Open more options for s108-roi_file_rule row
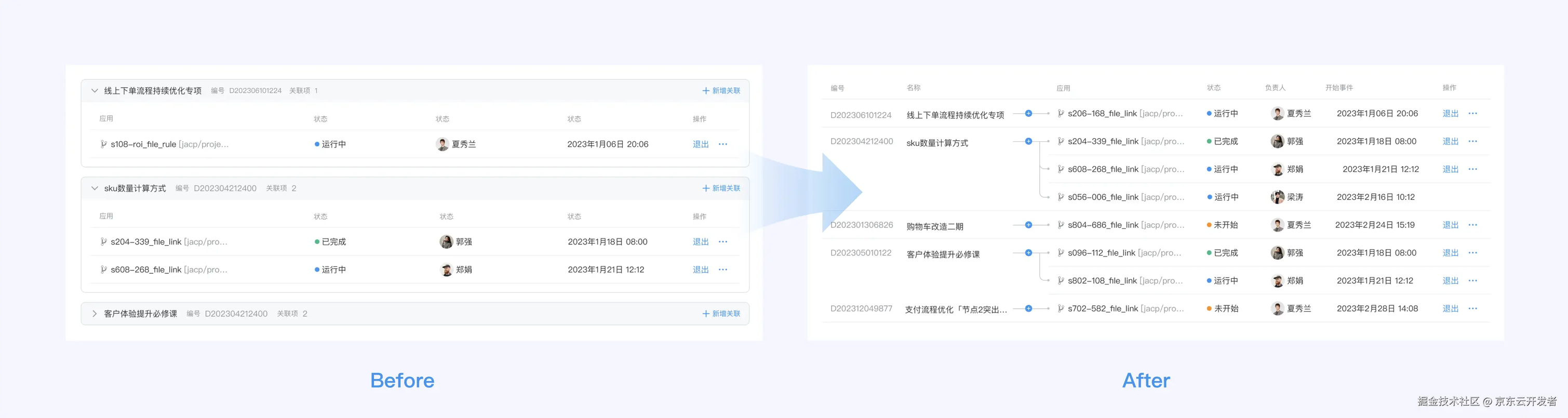This screenshot has width=1568, height=418. pos(722,144)
